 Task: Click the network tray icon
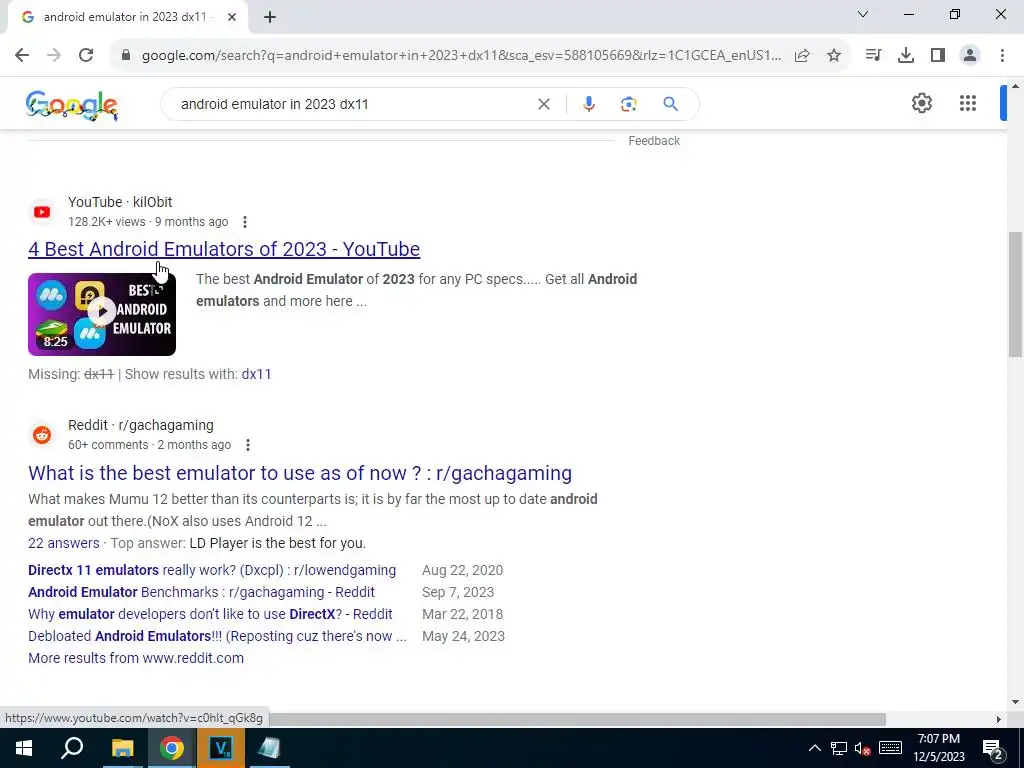point(839,748)
